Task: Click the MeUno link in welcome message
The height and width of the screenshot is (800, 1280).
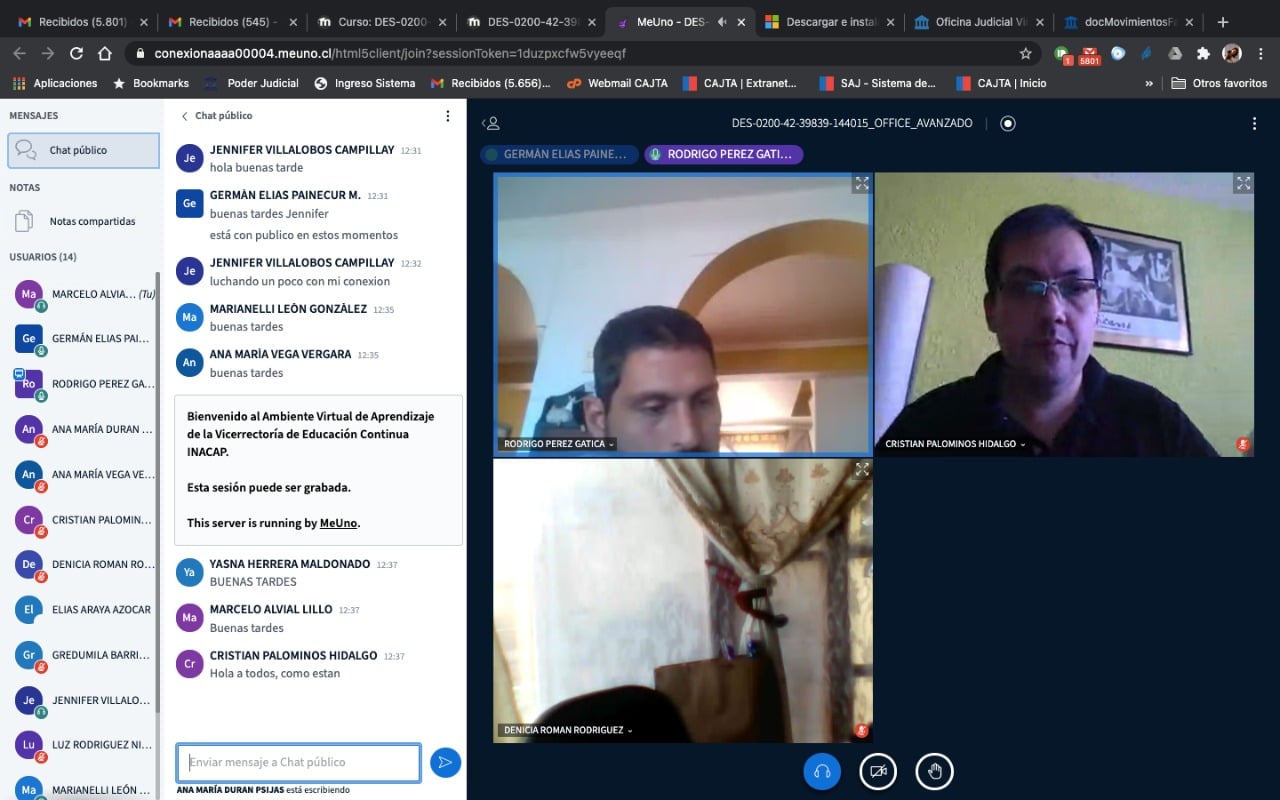Action: coord(338,523)
